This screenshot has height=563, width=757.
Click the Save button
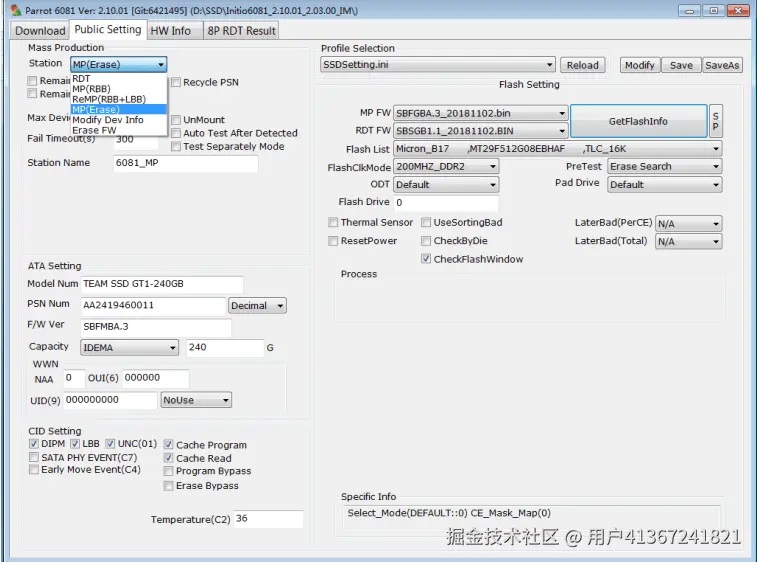pos(681,65)
